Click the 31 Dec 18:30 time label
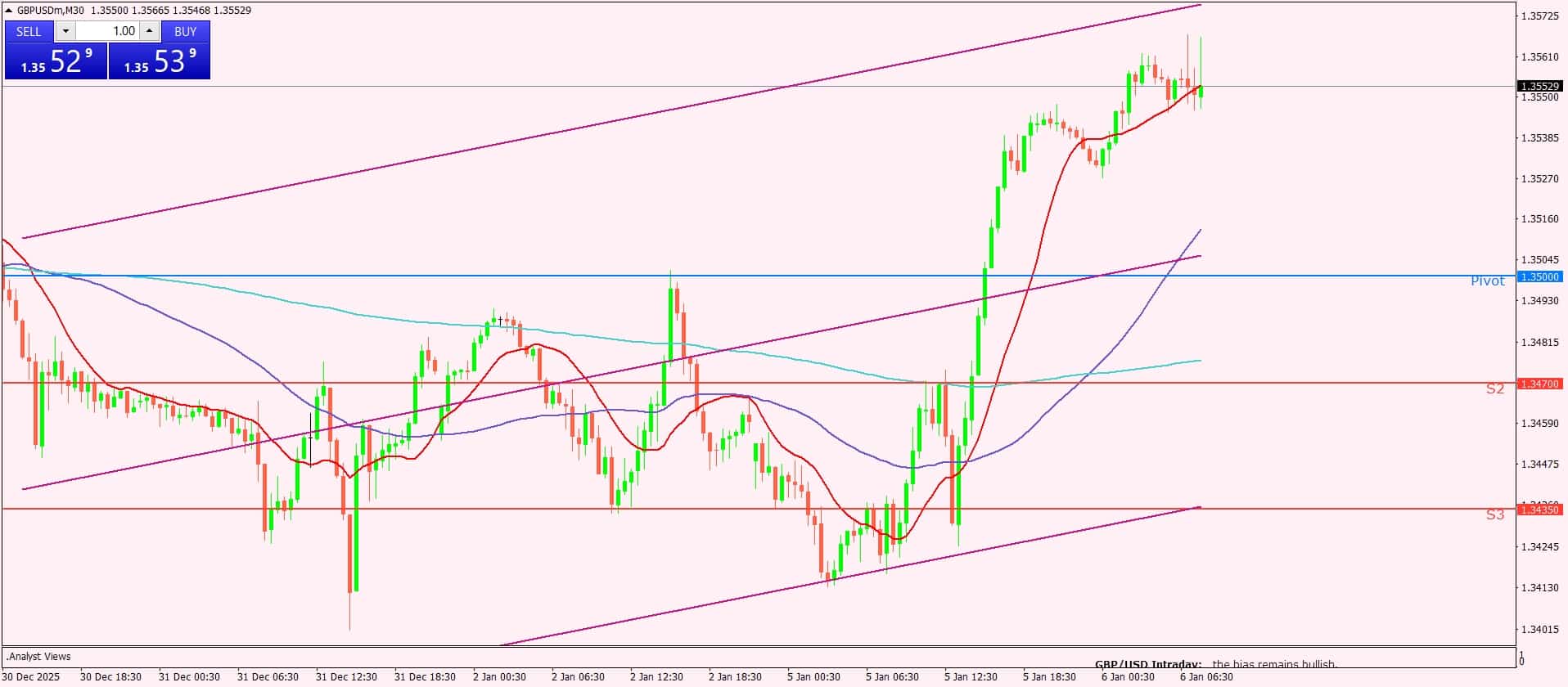This screenshot has width=1568, height=687. click(425, 676)
